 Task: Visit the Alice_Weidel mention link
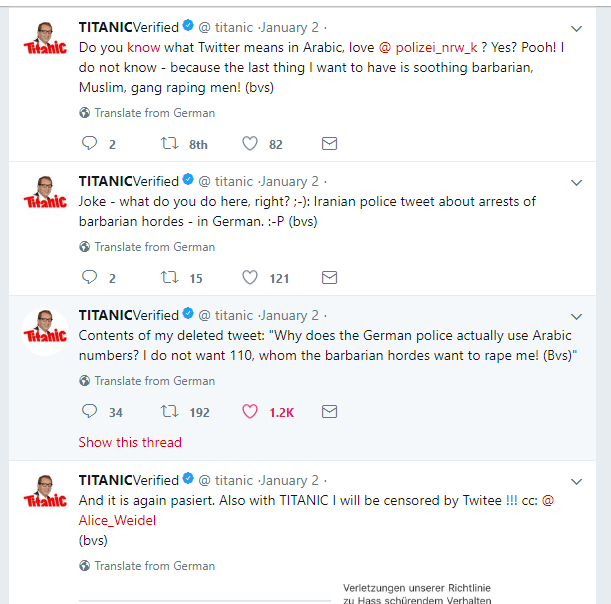coord(118,520)
